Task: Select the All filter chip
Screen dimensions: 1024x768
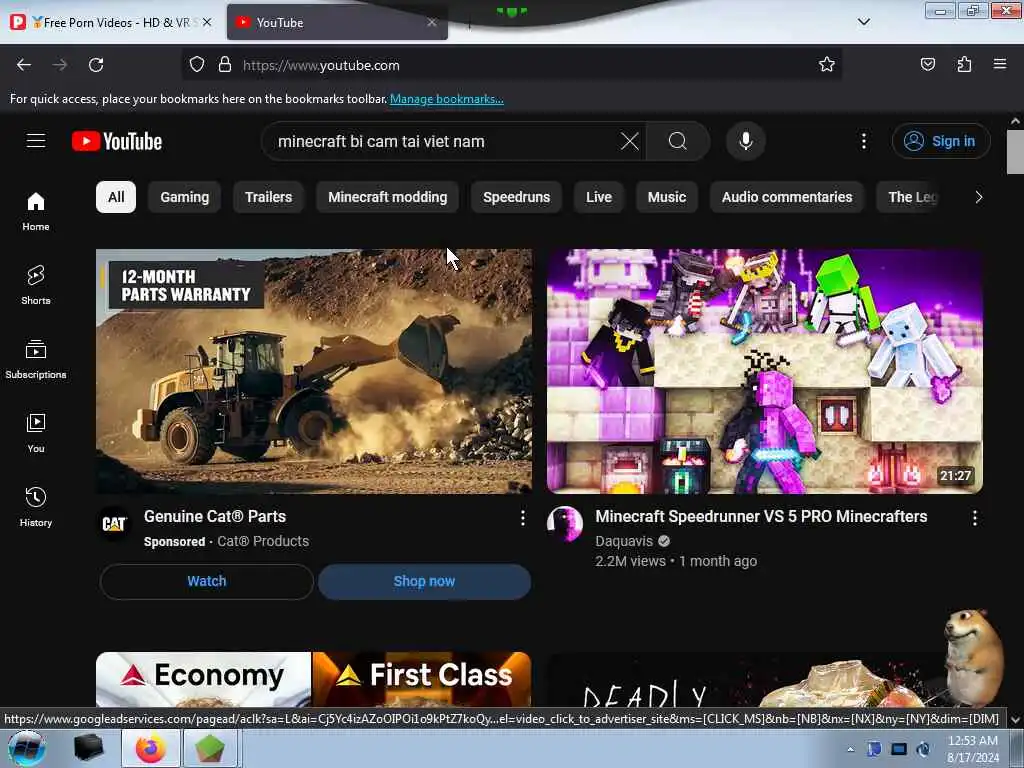Action: tap(116, 197)
